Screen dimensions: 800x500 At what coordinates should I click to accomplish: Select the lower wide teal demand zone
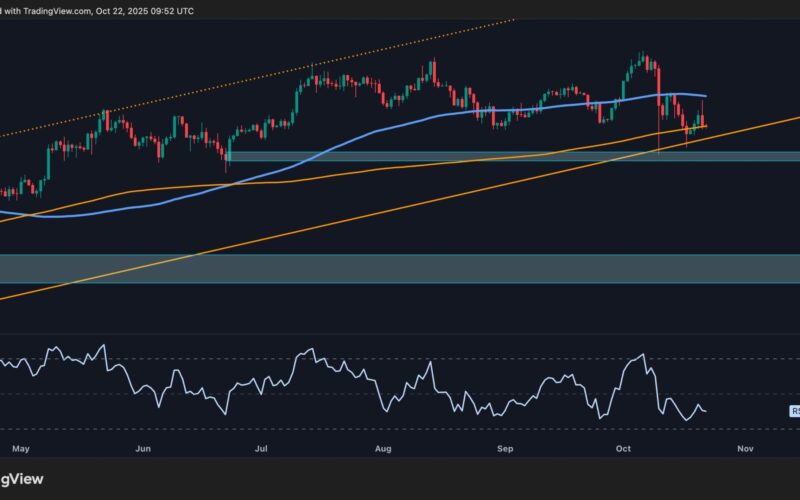coord(400,268)
